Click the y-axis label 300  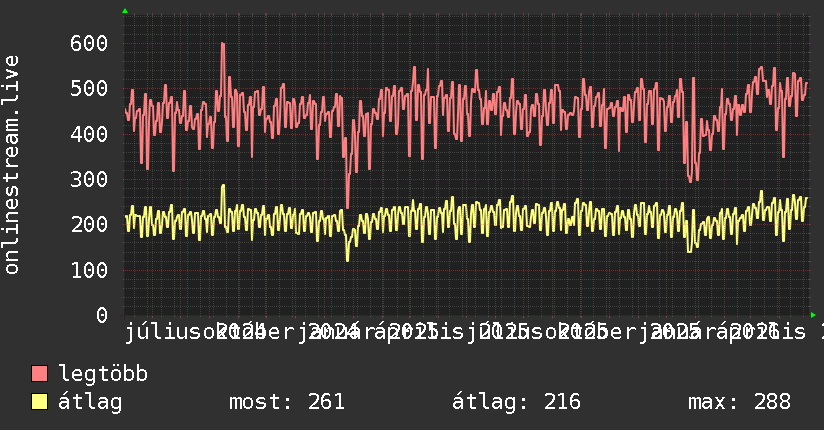89,179
